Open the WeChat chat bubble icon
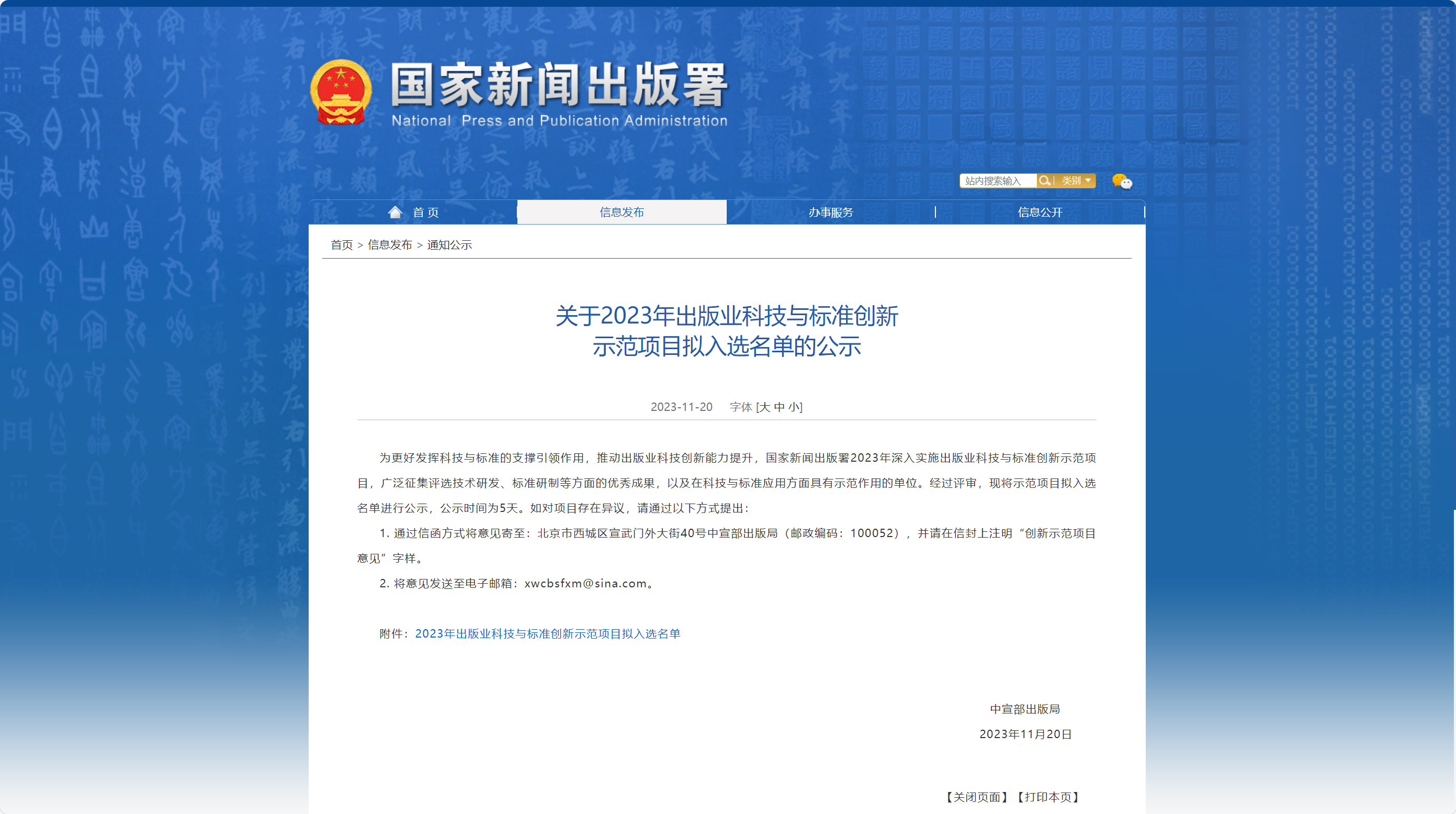The image size is (1456, 814). 1122,181
